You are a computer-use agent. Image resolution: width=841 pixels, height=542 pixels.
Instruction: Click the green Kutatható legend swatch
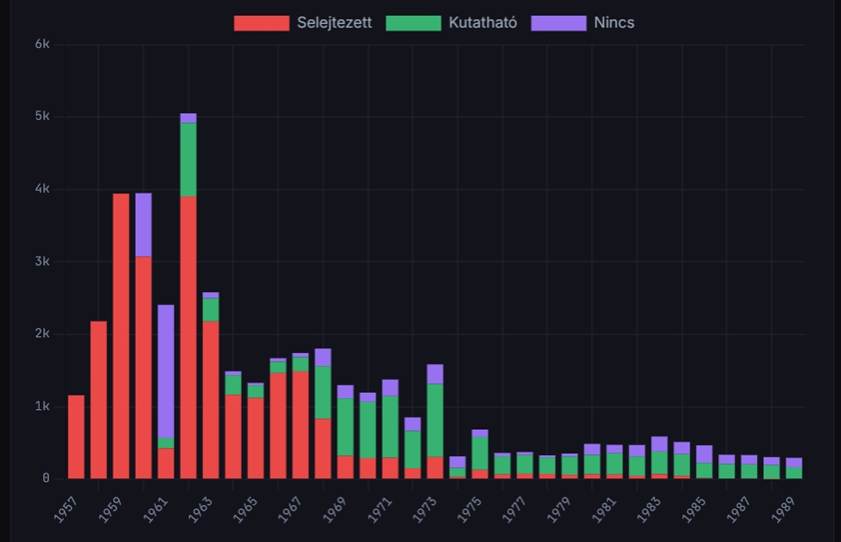click(414, 23)
